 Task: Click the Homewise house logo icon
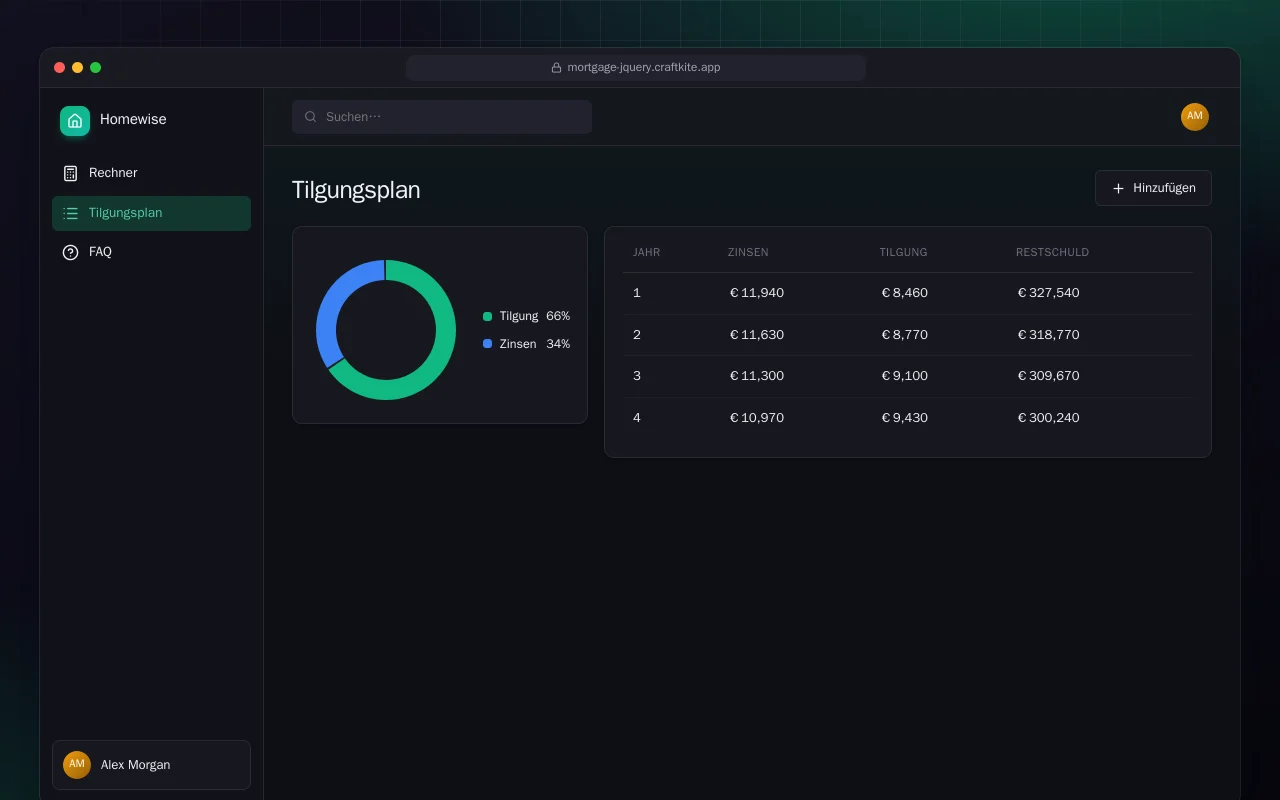(75, 120)
